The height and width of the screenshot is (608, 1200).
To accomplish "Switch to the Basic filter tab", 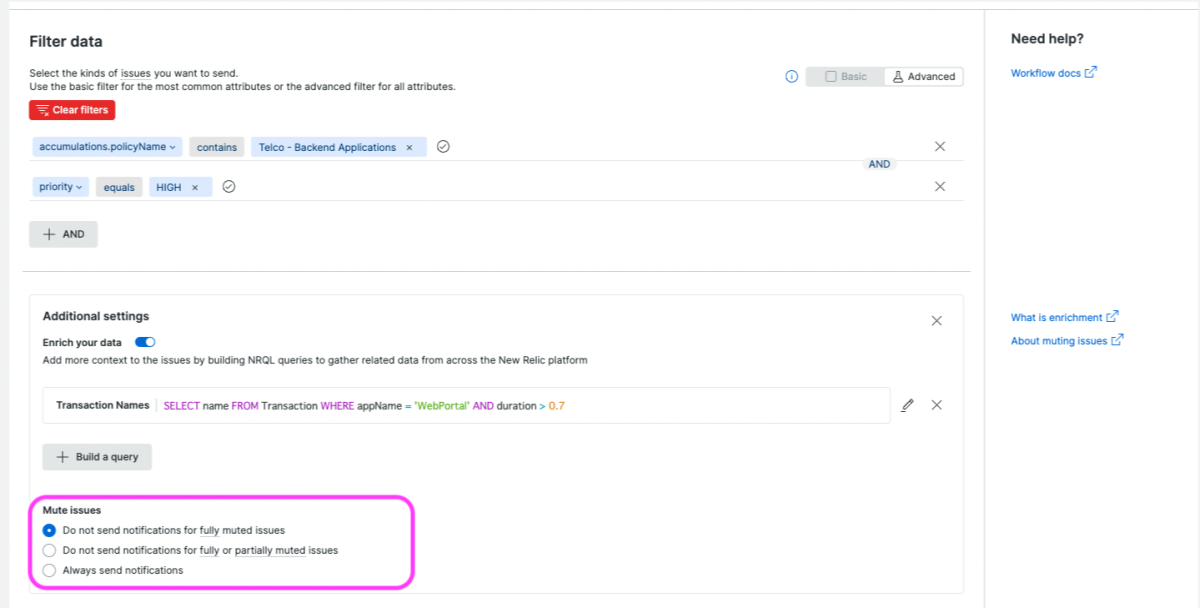I will point(845,76).
